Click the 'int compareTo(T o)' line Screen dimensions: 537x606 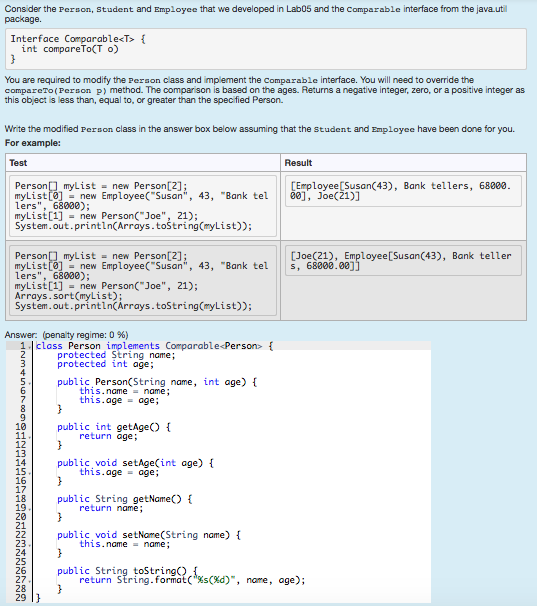pyautogui.click(x=70, y=49)
